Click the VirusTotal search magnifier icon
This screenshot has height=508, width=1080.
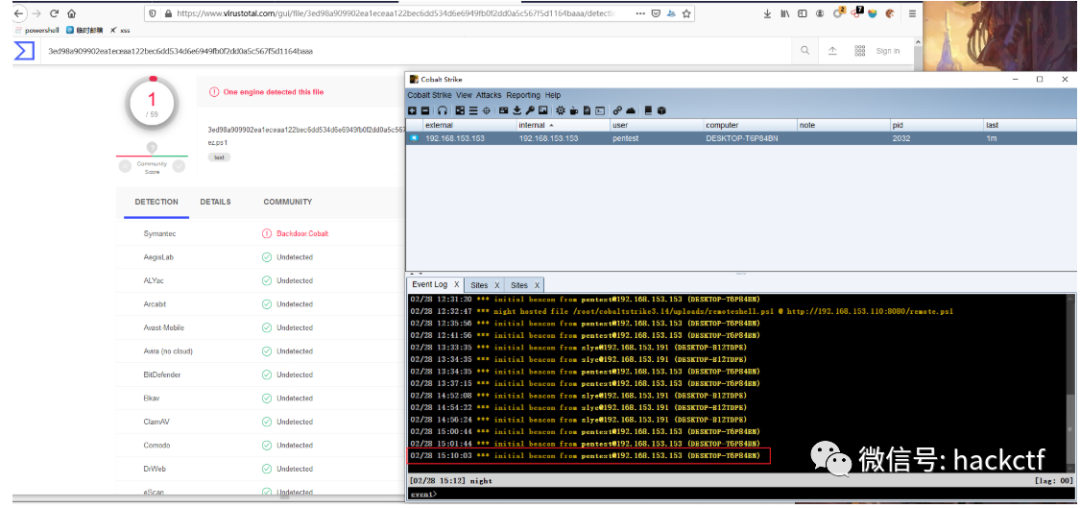click(x=805, y=51)
